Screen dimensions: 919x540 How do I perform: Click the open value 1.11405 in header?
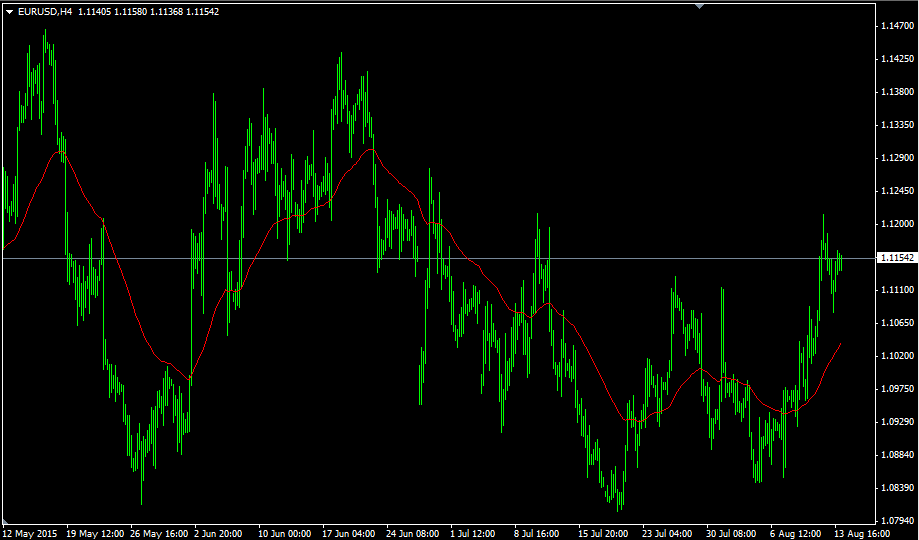(94, 12)
